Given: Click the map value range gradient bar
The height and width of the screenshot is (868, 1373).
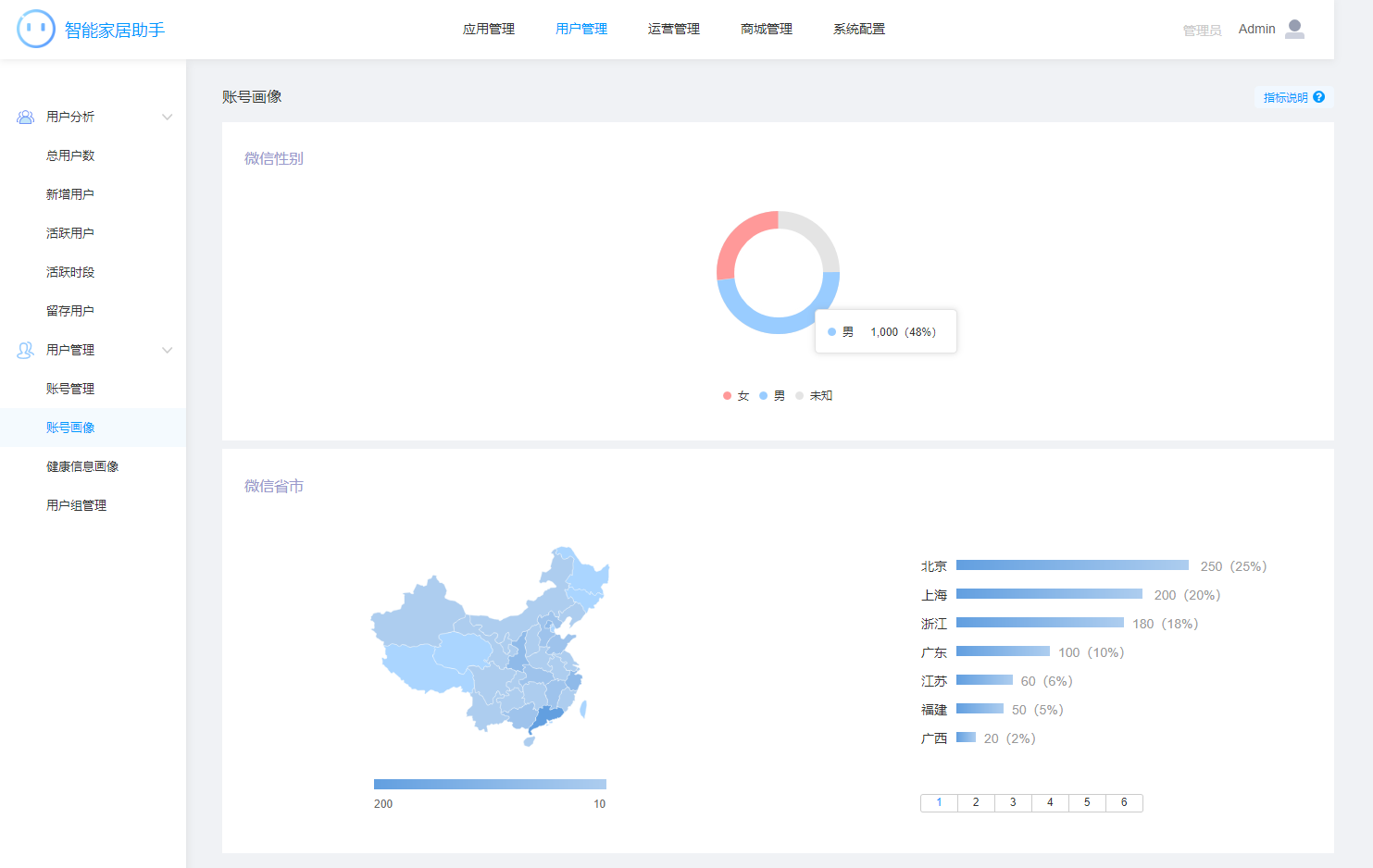Looking at the screenshot, I should click(490, 785).
